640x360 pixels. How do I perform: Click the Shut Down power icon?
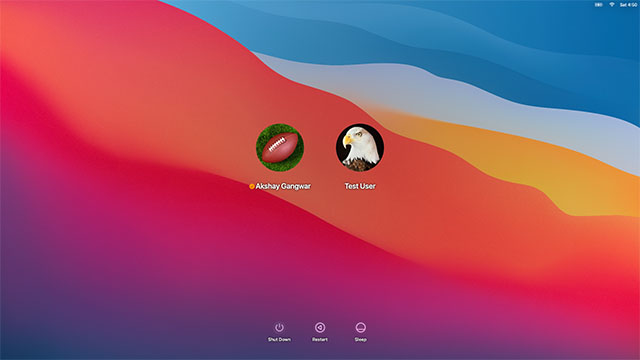point(279,327)
